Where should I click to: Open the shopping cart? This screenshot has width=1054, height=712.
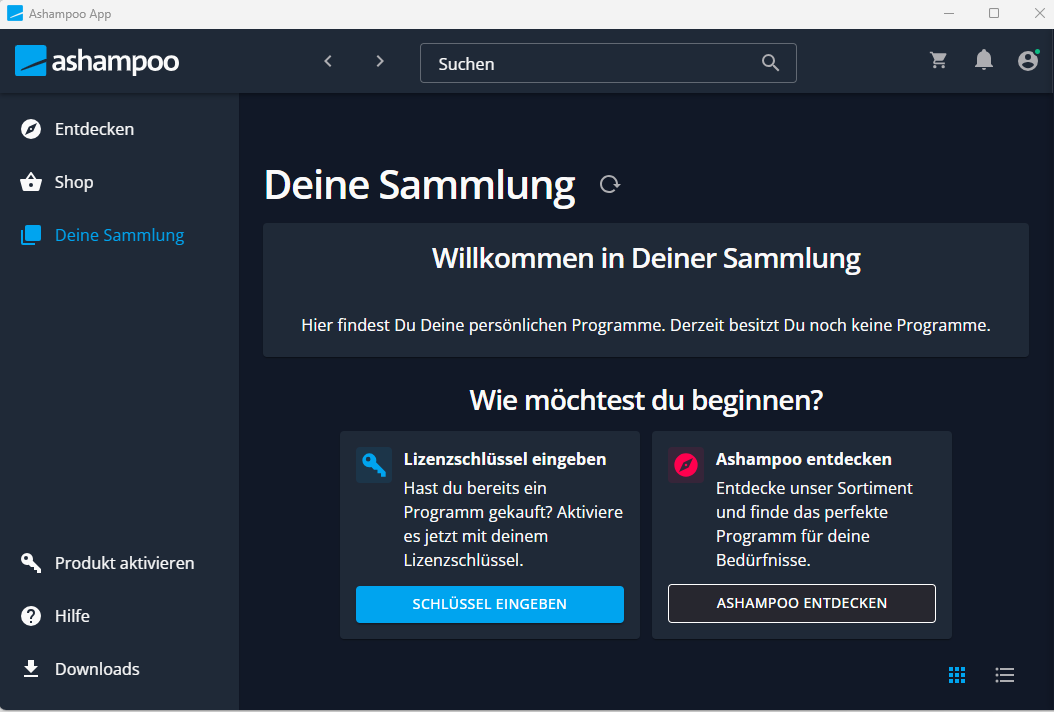coord(938,61)
